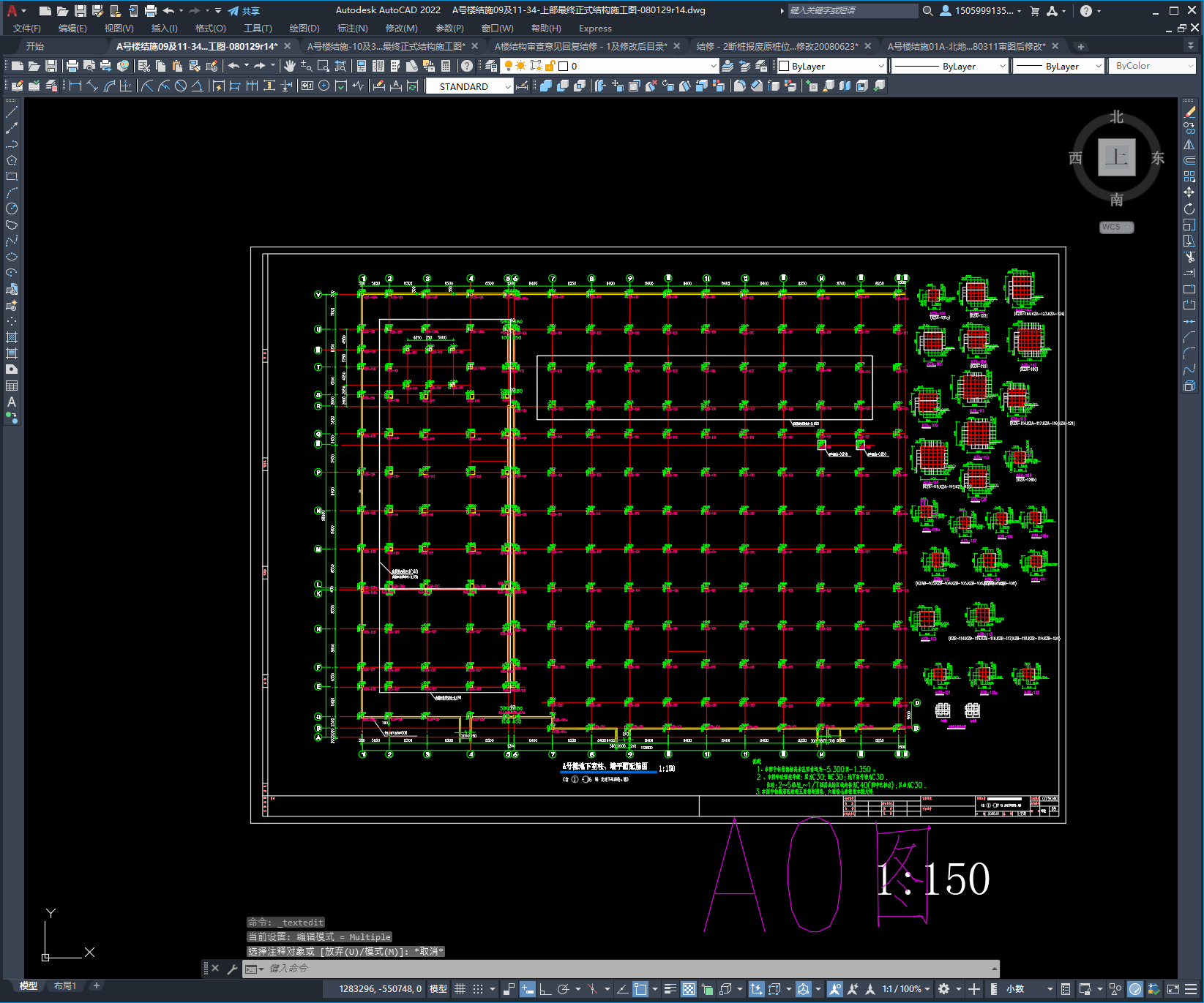Click the Plot (print) icon in the Standard toolbar
This screenshot has height=1003, width=1204.
coord(72,66)
